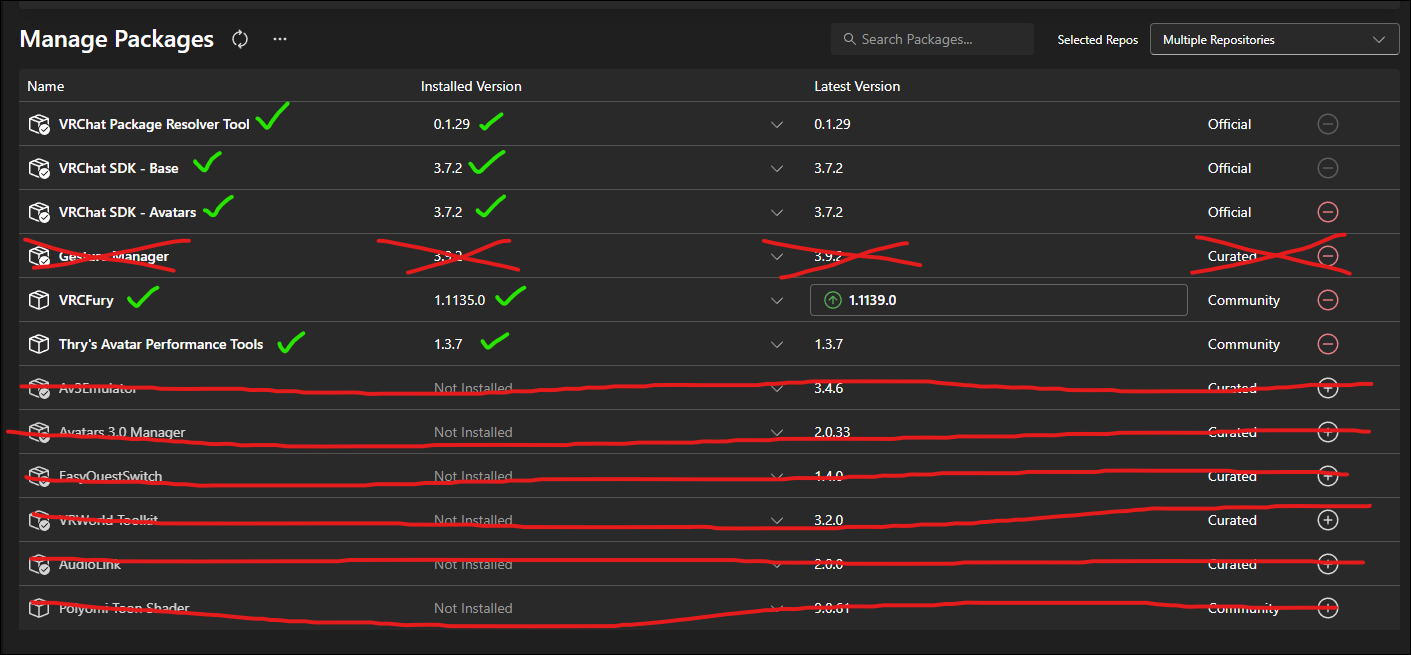Add the Av3Emulator package
The width and height of the screenshot is (1411, 655).
1327,388
